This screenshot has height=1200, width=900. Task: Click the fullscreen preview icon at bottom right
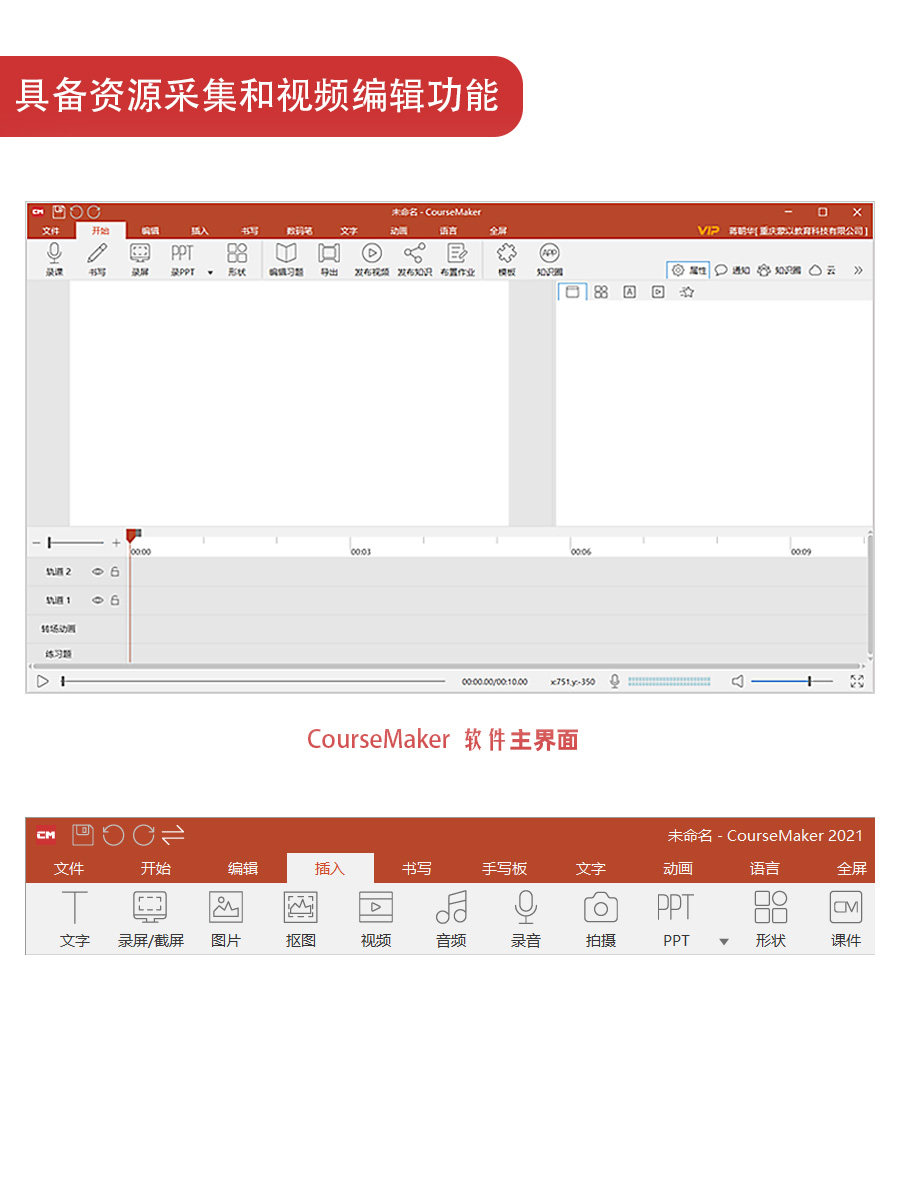pyautogui.click(x=857, y=681)
